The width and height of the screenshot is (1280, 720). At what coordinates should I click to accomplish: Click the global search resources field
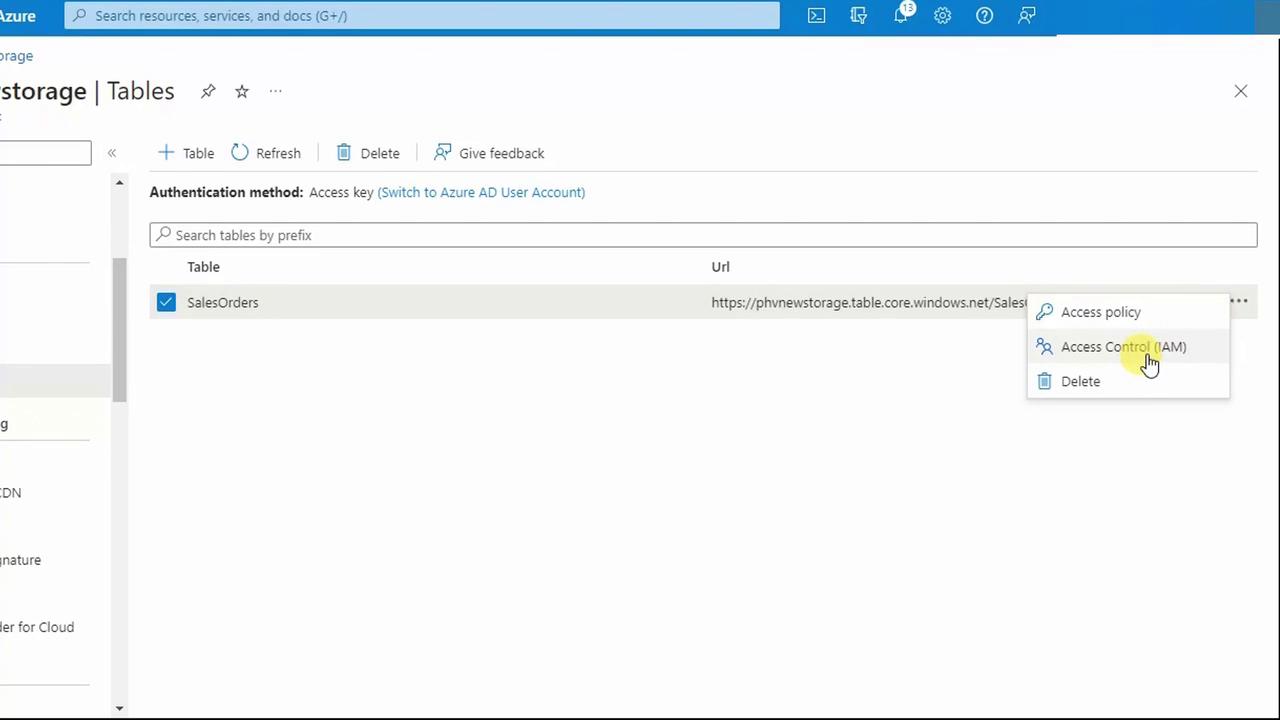point(422,15)
